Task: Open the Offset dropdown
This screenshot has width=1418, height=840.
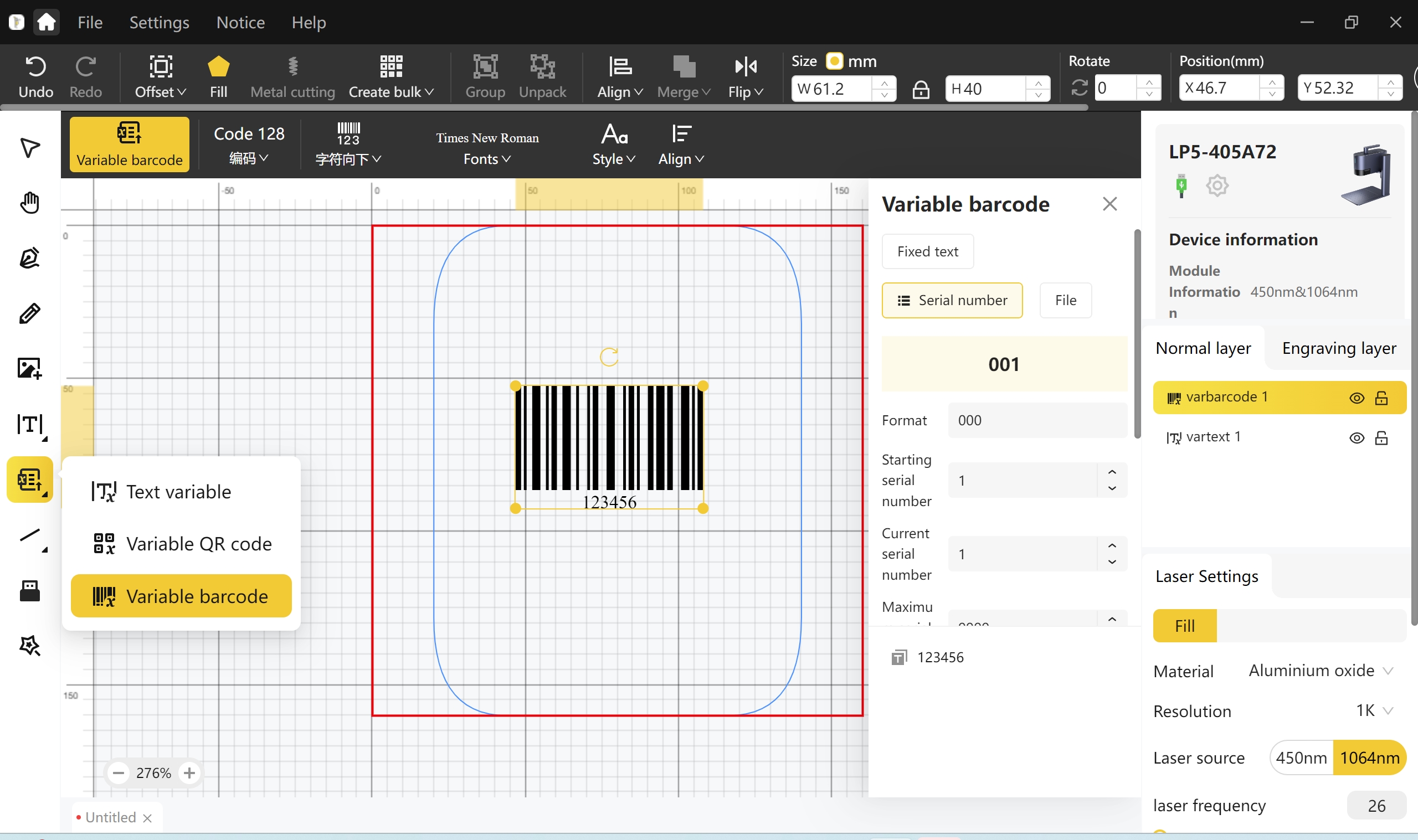Action: point(160,77)
